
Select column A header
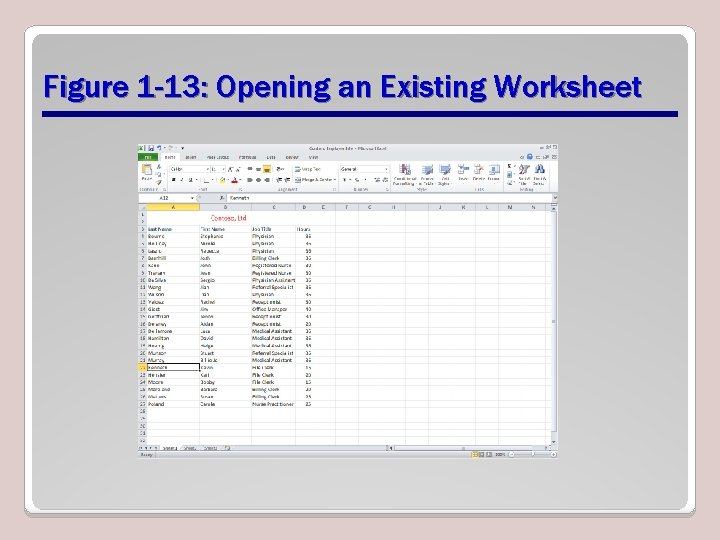173,207
